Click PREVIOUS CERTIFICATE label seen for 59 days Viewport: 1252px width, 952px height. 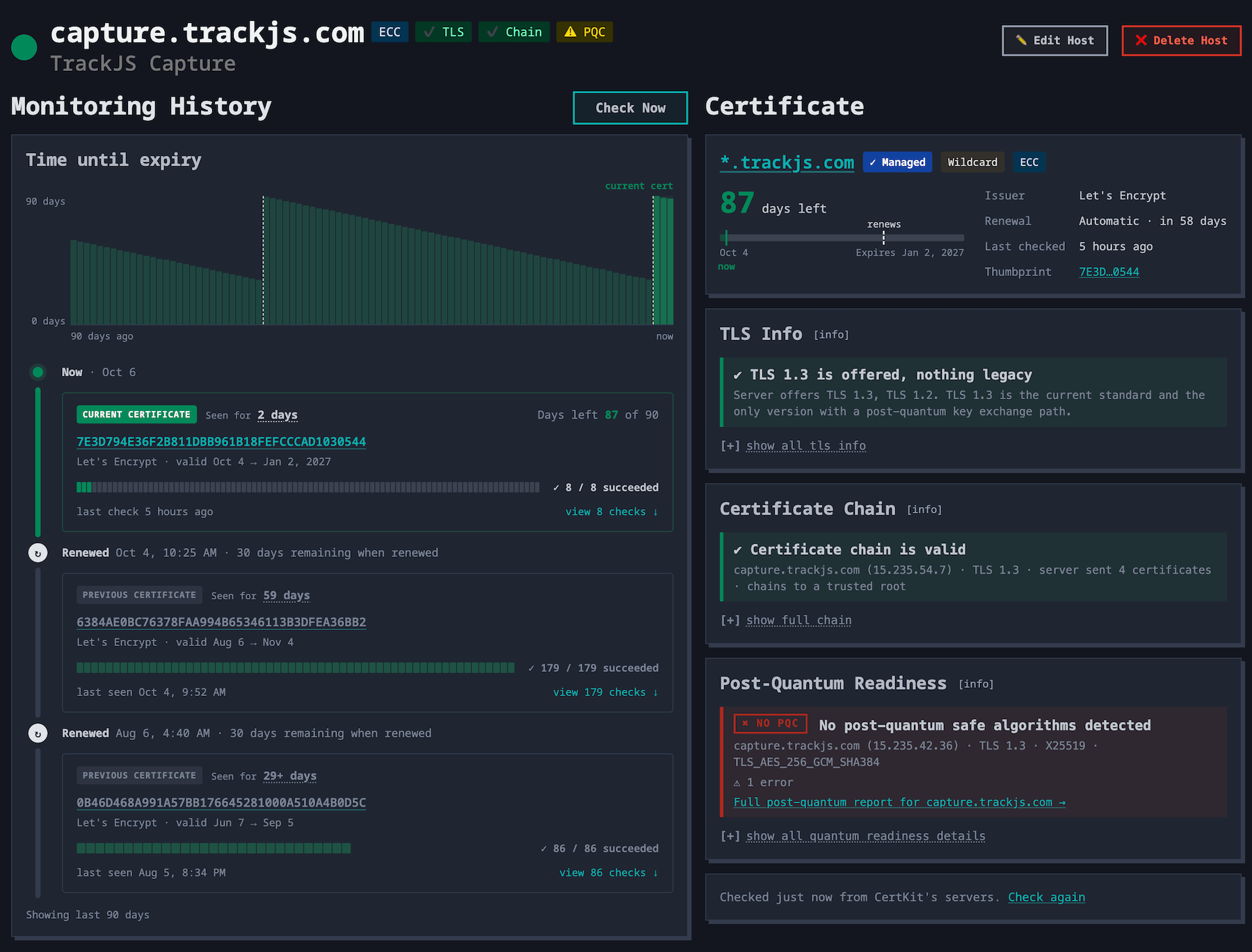tap(139, 595)
